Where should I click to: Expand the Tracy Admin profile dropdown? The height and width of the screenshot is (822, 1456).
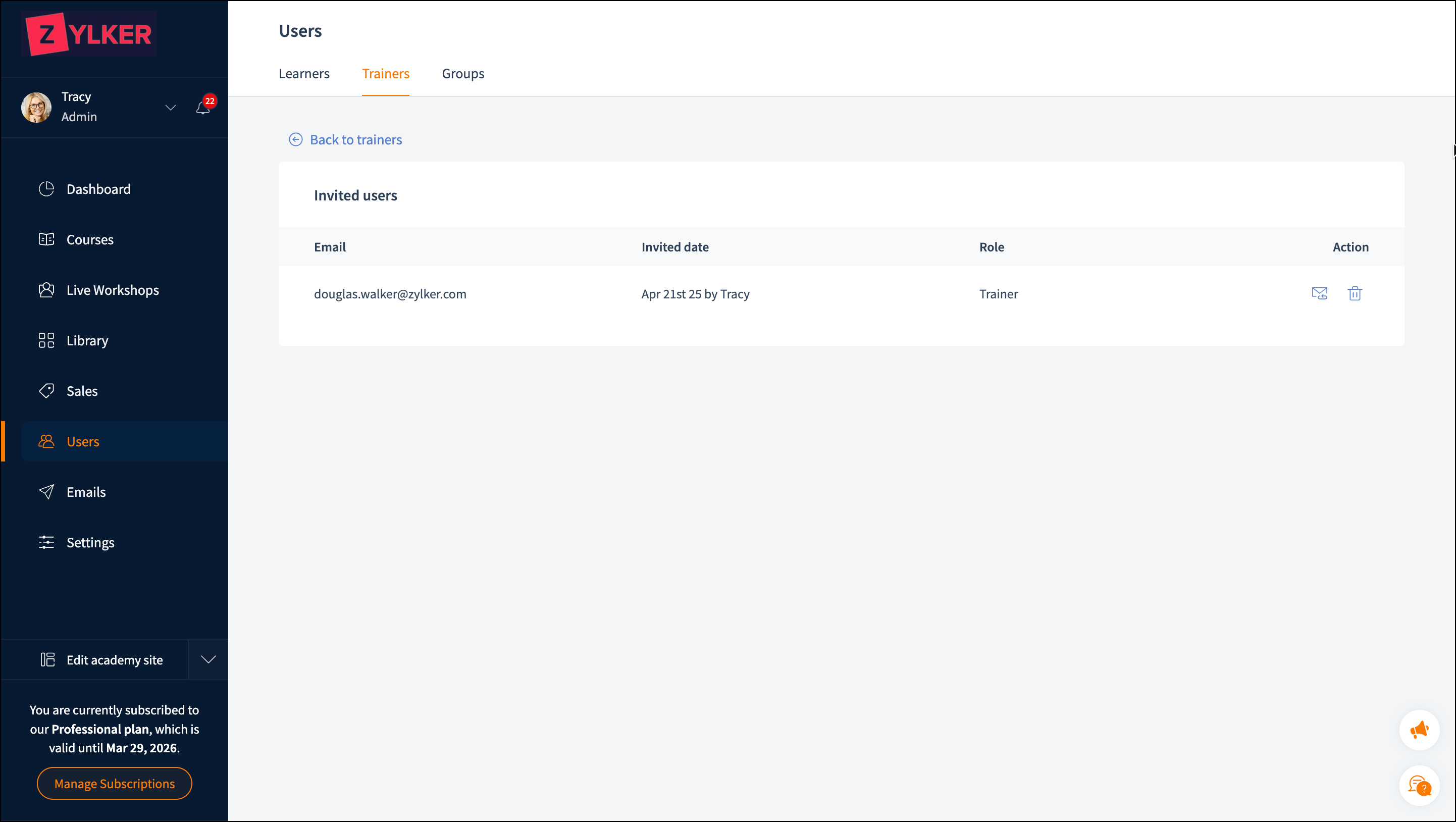(x=170, y=107)
